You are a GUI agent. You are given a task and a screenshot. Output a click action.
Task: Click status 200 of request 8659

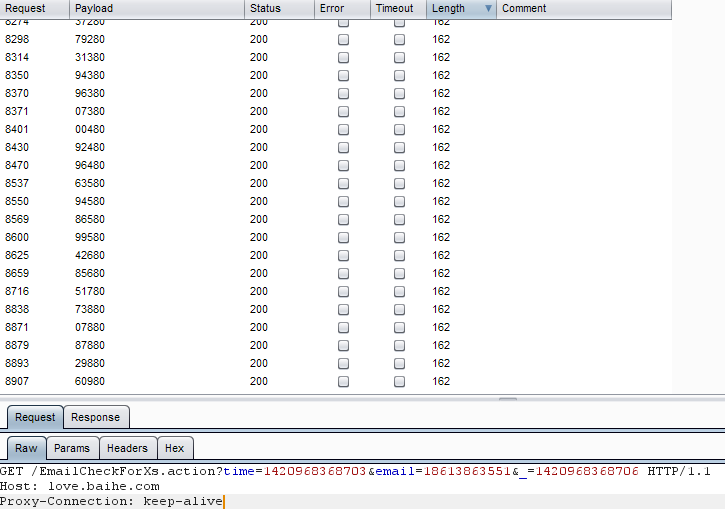[259, 274]
